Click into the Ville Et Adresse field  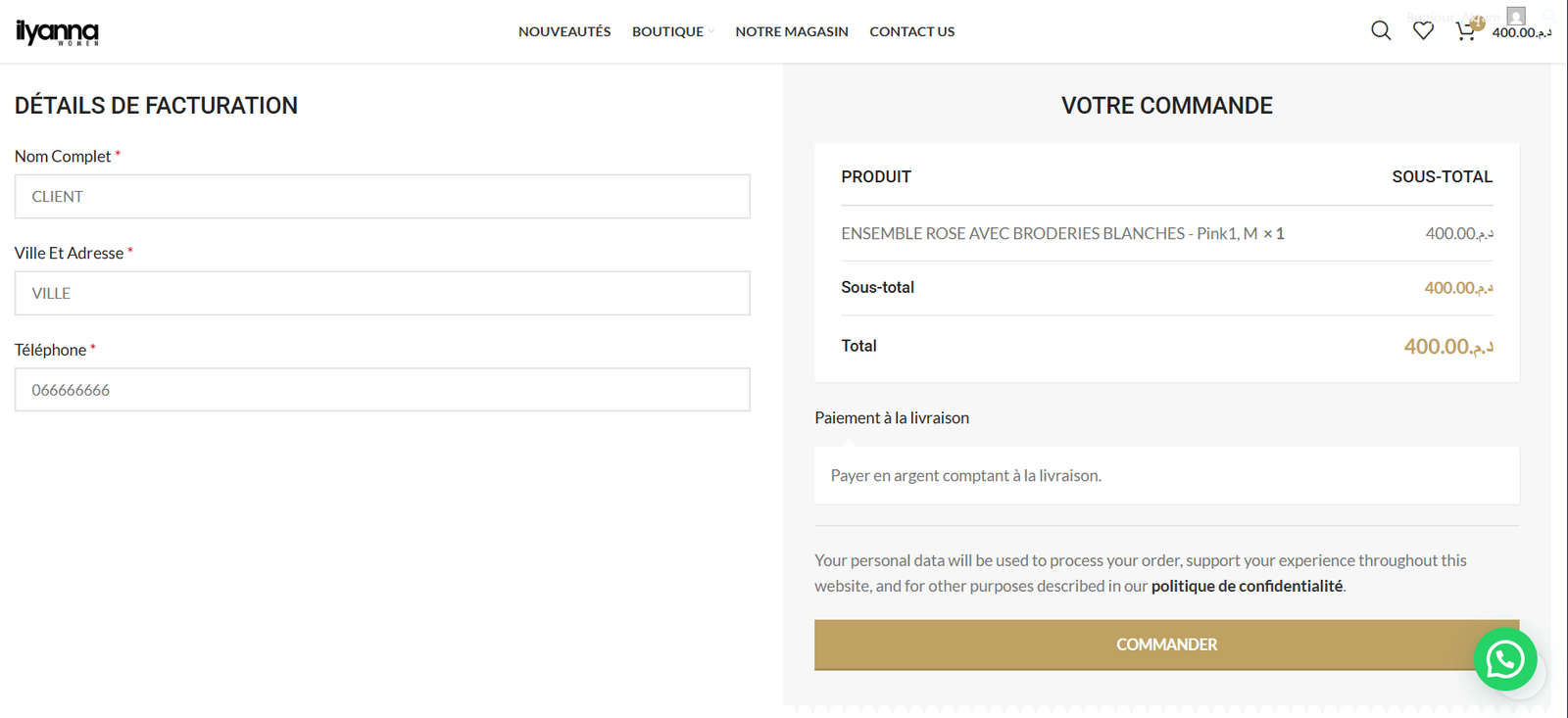pyautogui.click(x=382, y=293)
